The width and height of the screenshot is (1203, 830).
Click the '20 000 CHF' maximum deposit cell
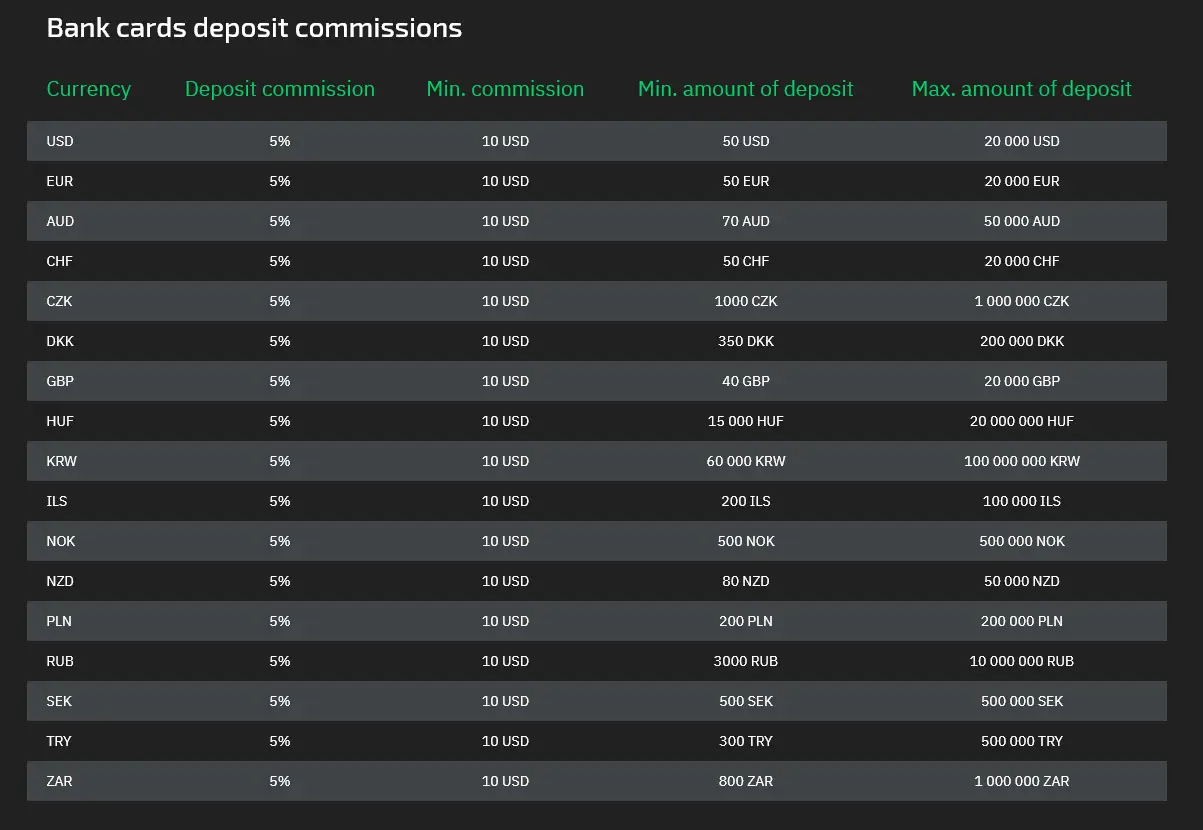coord(1022,261)
